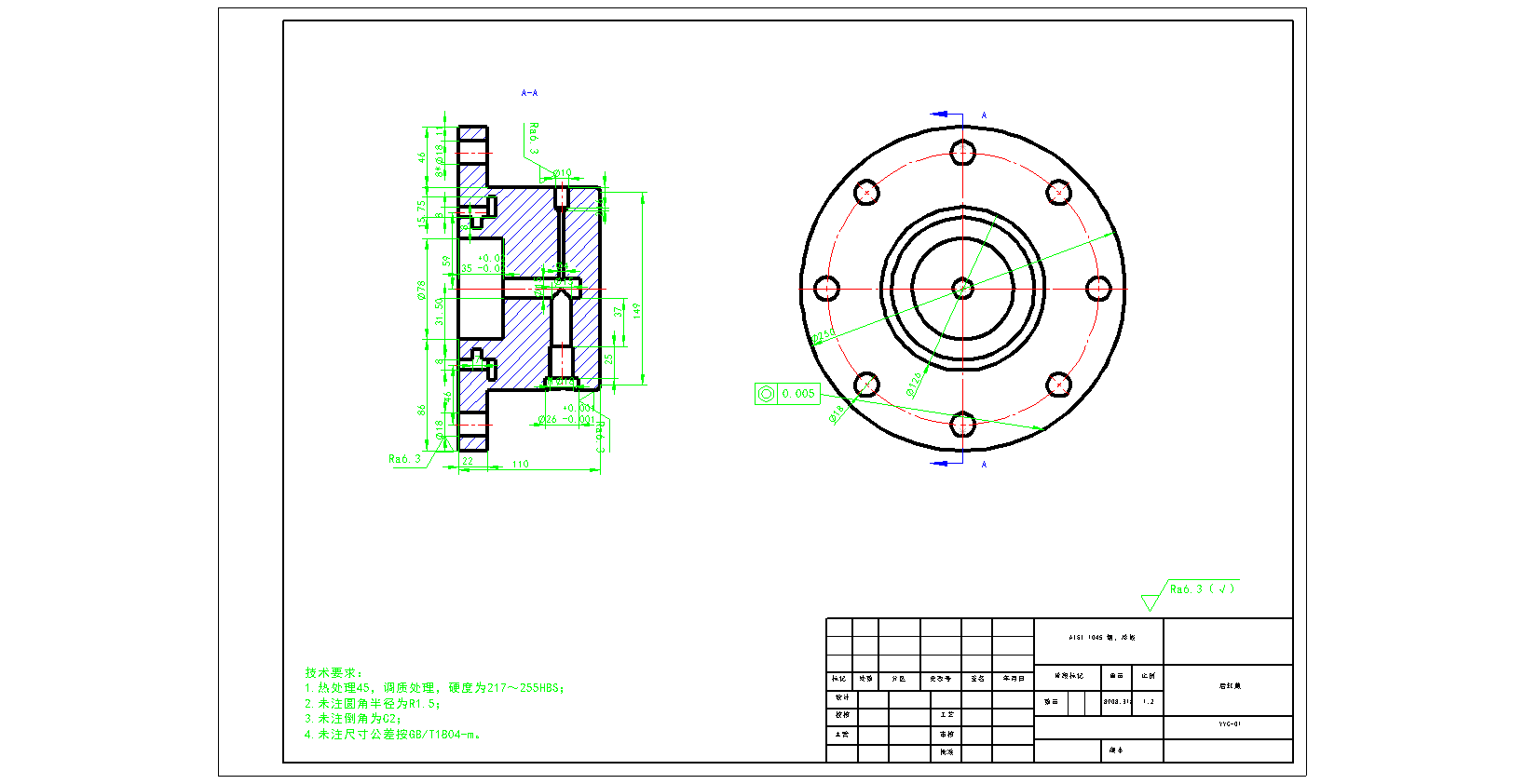The image size is (1525, 784).
Task: Select the Ø250 diameter dimension
Action: [824, 335]
